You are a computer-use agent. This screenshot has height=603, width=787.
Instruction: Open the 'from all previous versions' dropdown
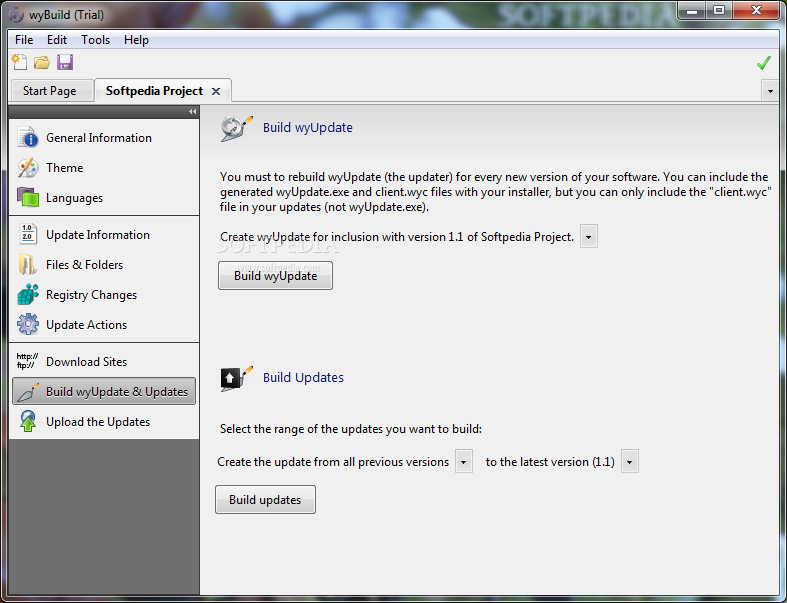(464, 461)
